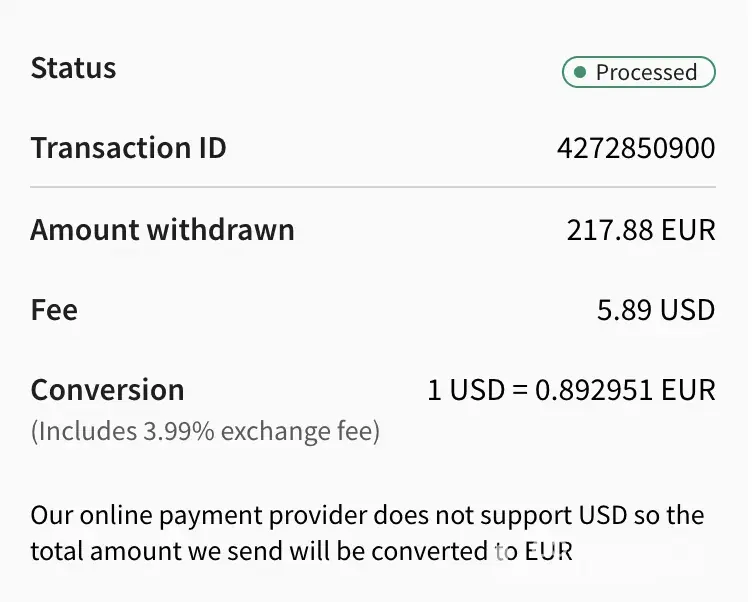Click '1 USD' in the conversion rate
The height and width of the screenshot is (602, 752).
point(466,390)
